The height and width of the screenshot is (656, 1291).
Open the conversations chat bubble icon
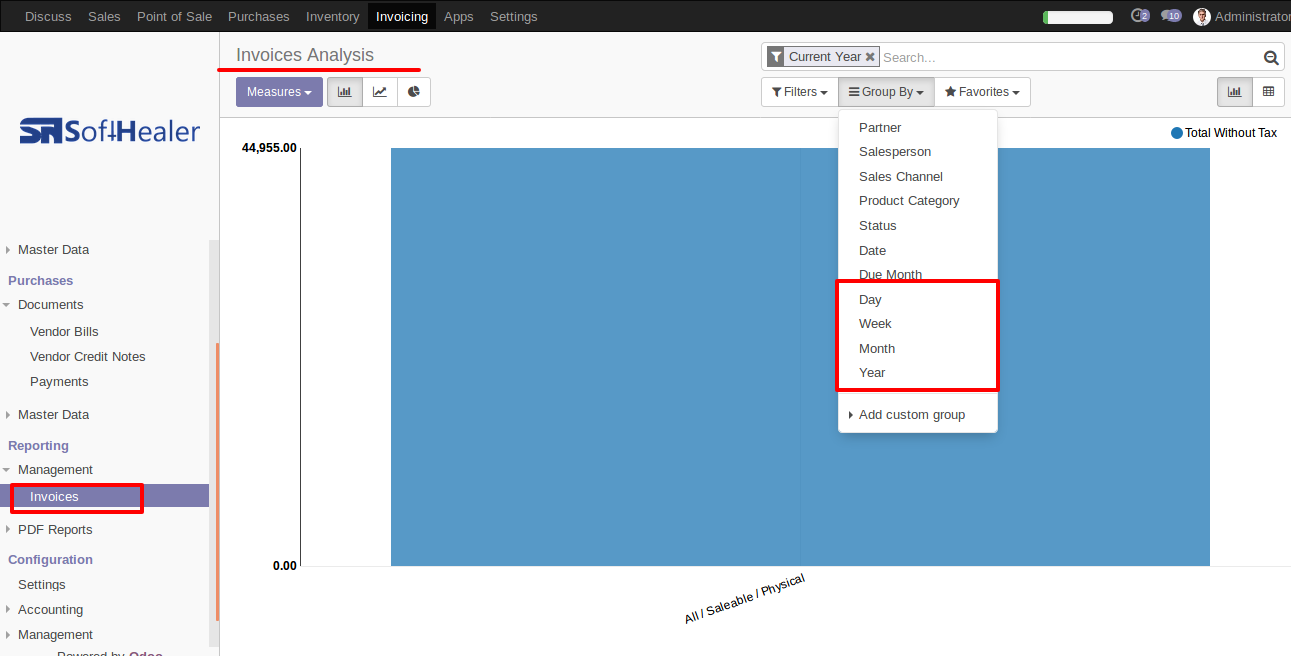(x=1171, y=16)
